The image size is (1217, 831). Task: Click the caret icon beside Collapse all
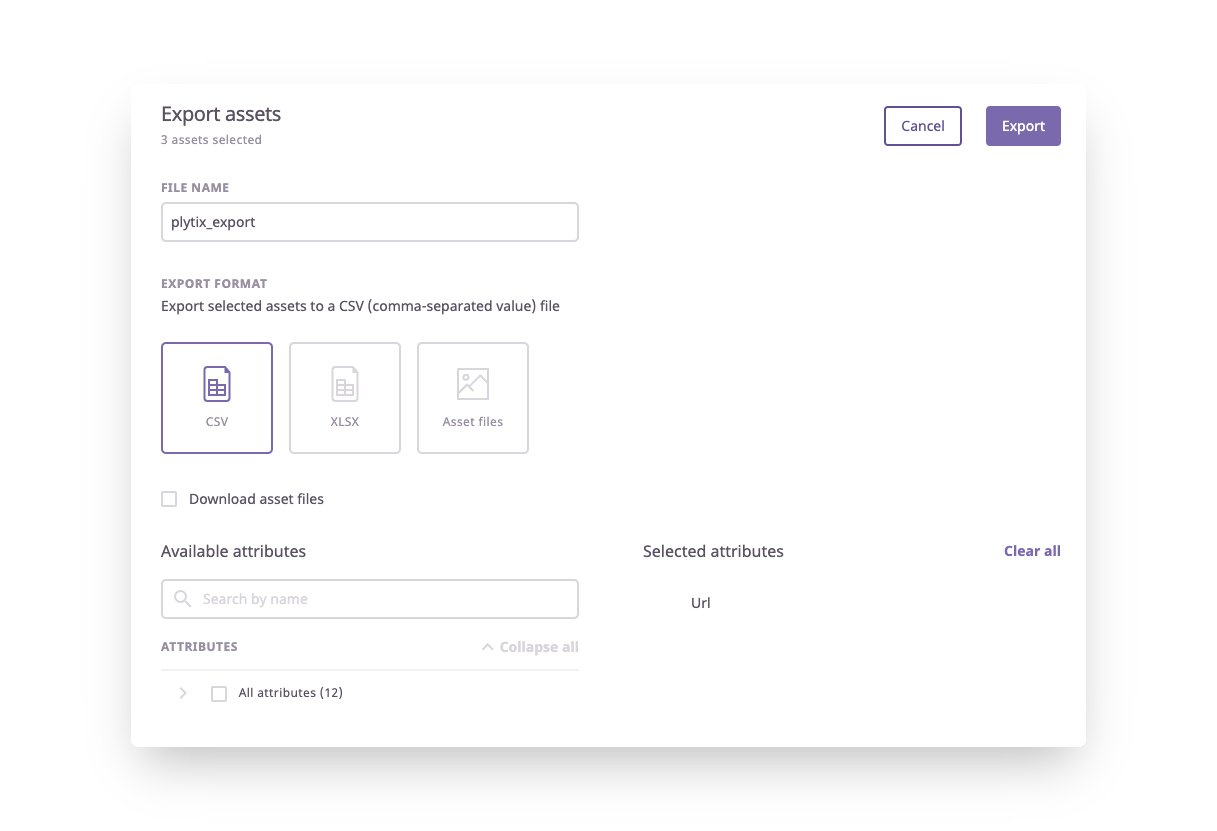[488, 647]
